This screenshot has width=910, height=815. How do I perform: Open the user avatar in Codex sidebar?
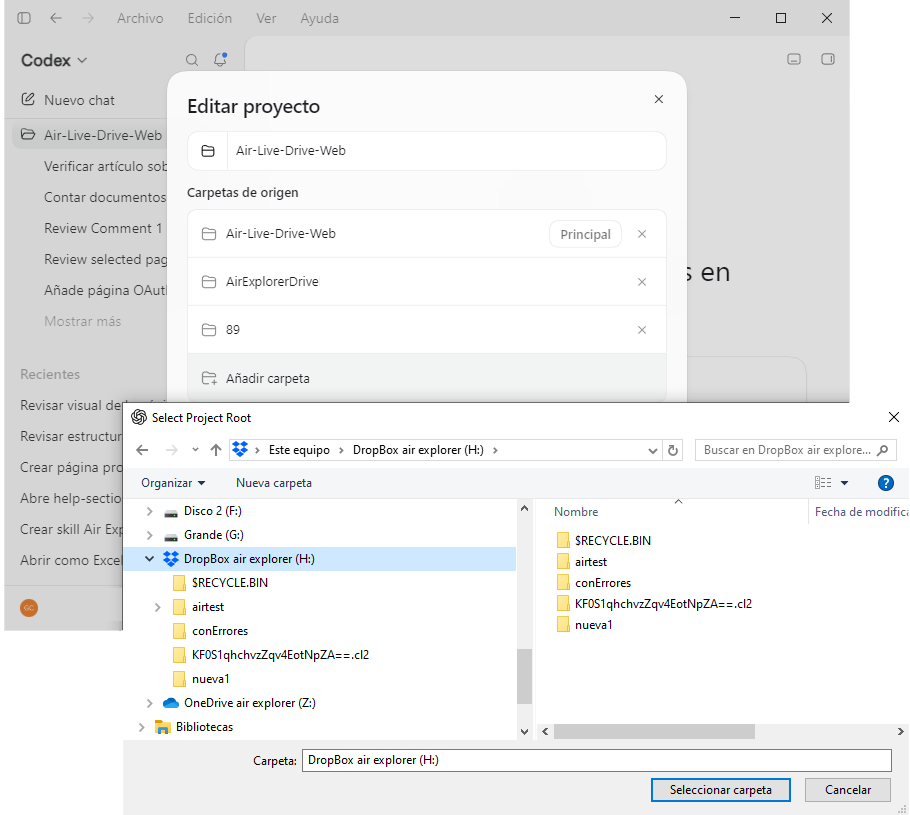[x=29, y=608]
